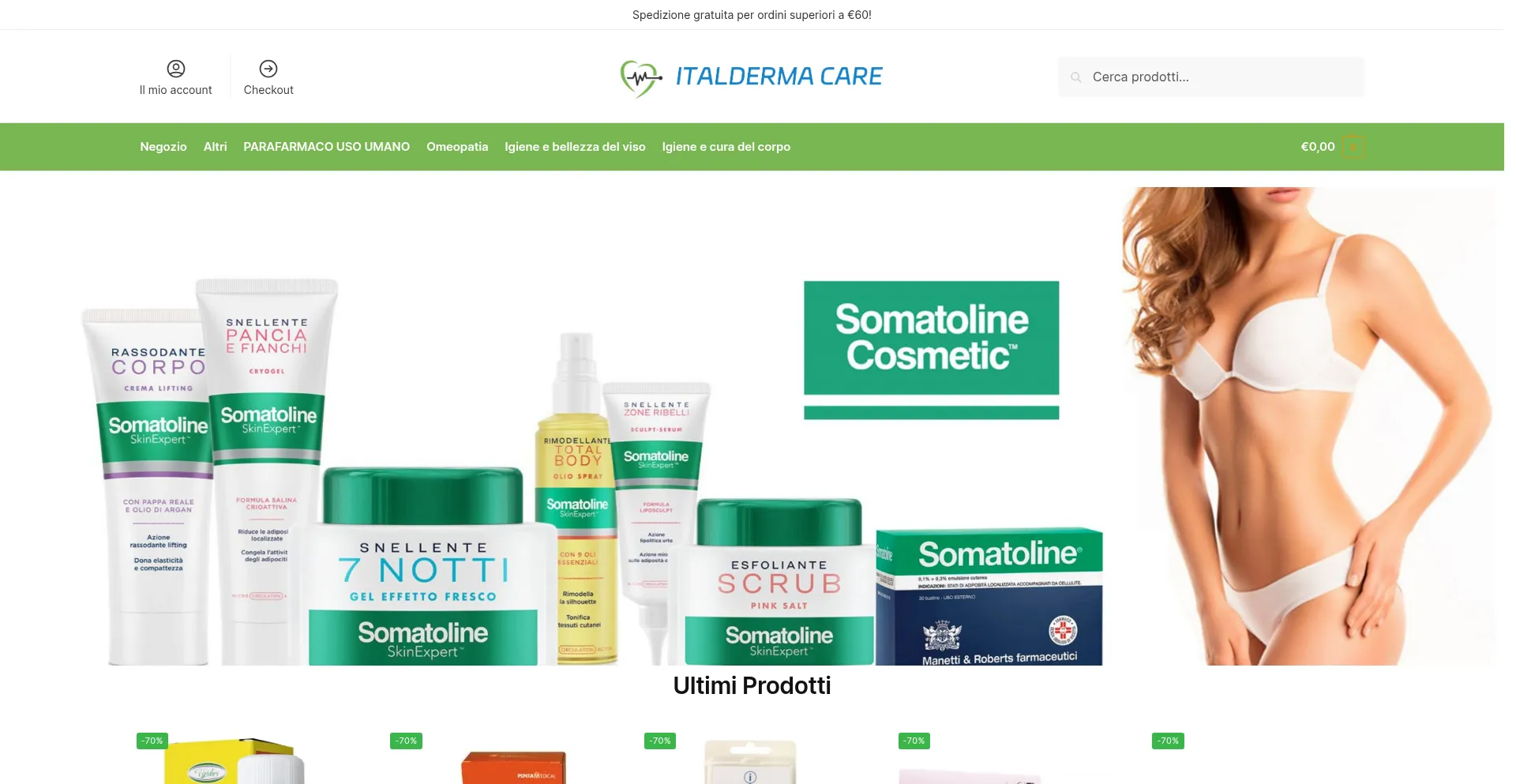The image size is (1516, 784).
Task: Go to the Omeopatia category
Action: coord(457,147)
